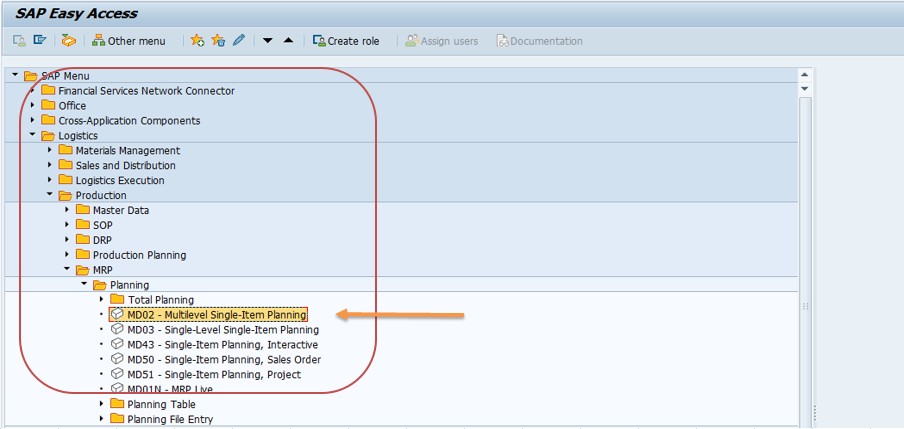904x429 pixels.
Task: Select the Master Data entry
Action: point(121,210)
